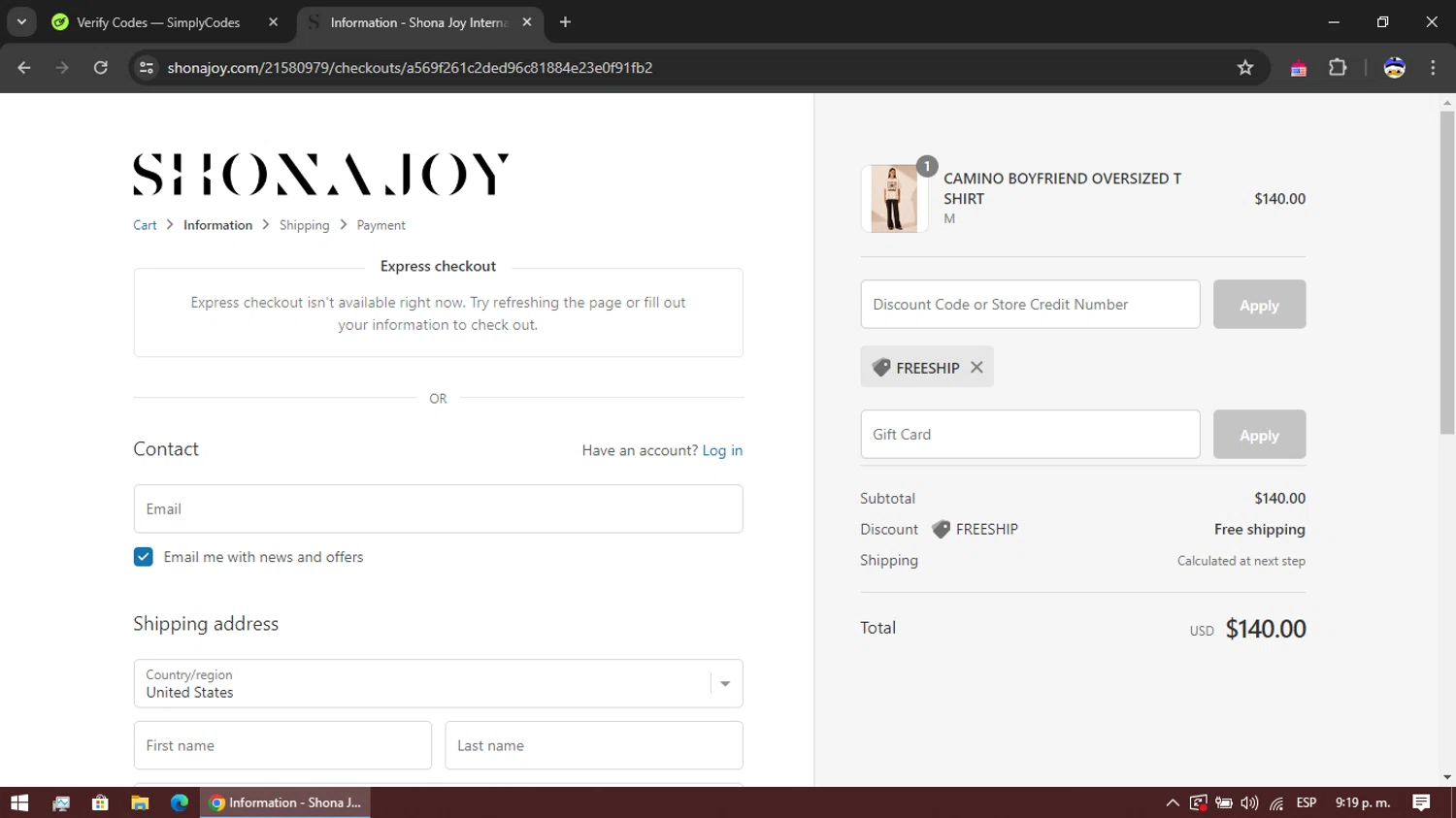Click the Chrome Information - Shona J... taskbar button
Screen dimensions: 1456x818
point(285,802)
